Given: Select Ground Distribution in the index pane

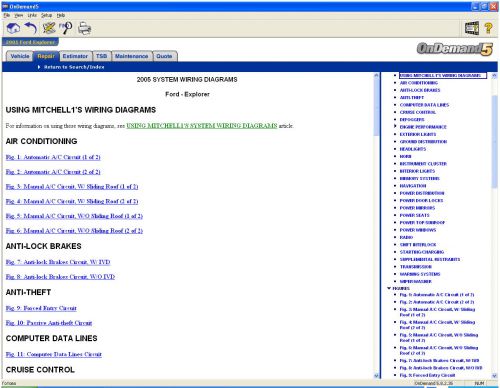Looking at the screenshot, I should tap(423, 141).
